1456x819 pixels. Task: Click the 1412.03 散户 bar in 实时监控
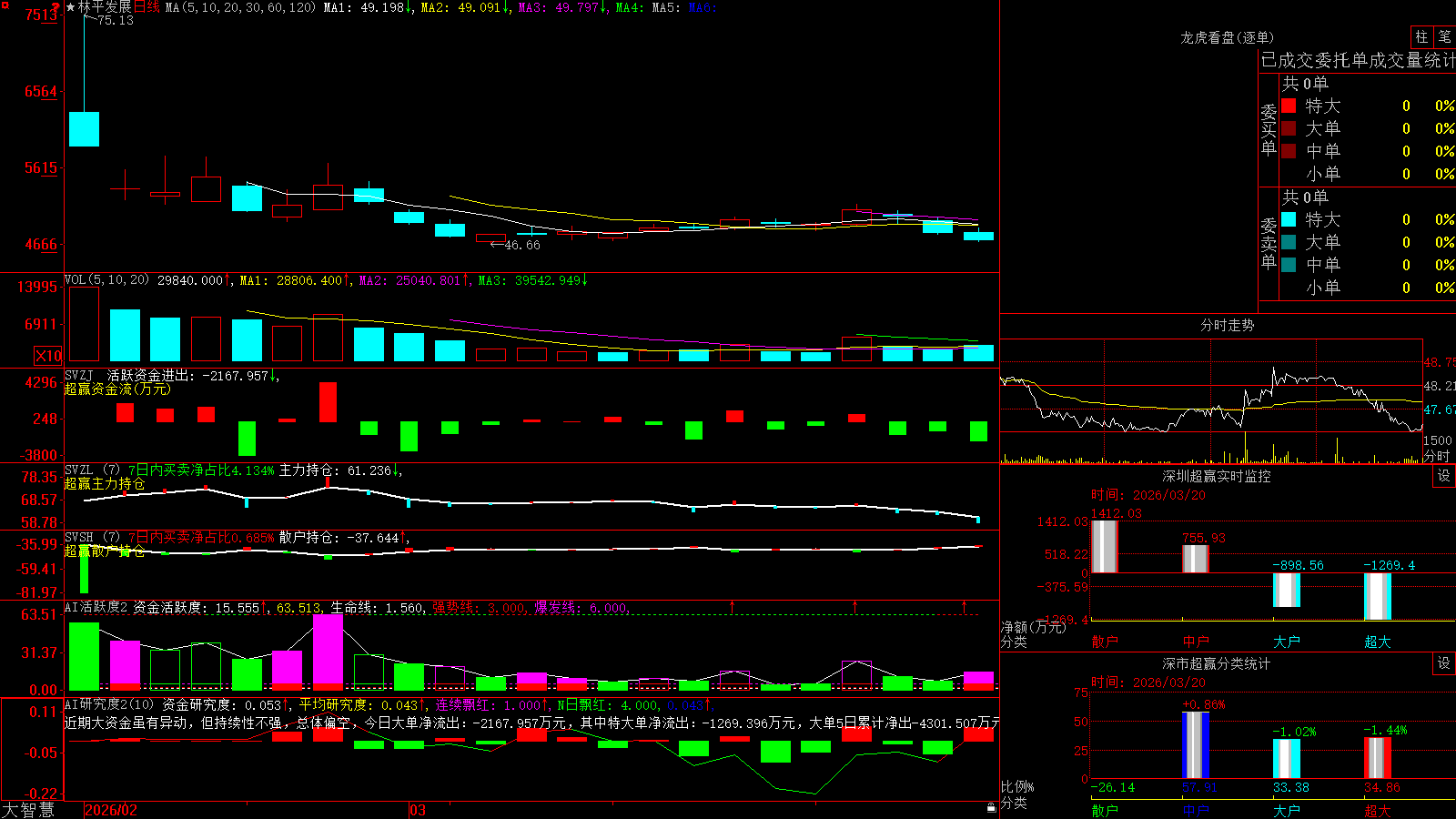(x=1105, y=547)
